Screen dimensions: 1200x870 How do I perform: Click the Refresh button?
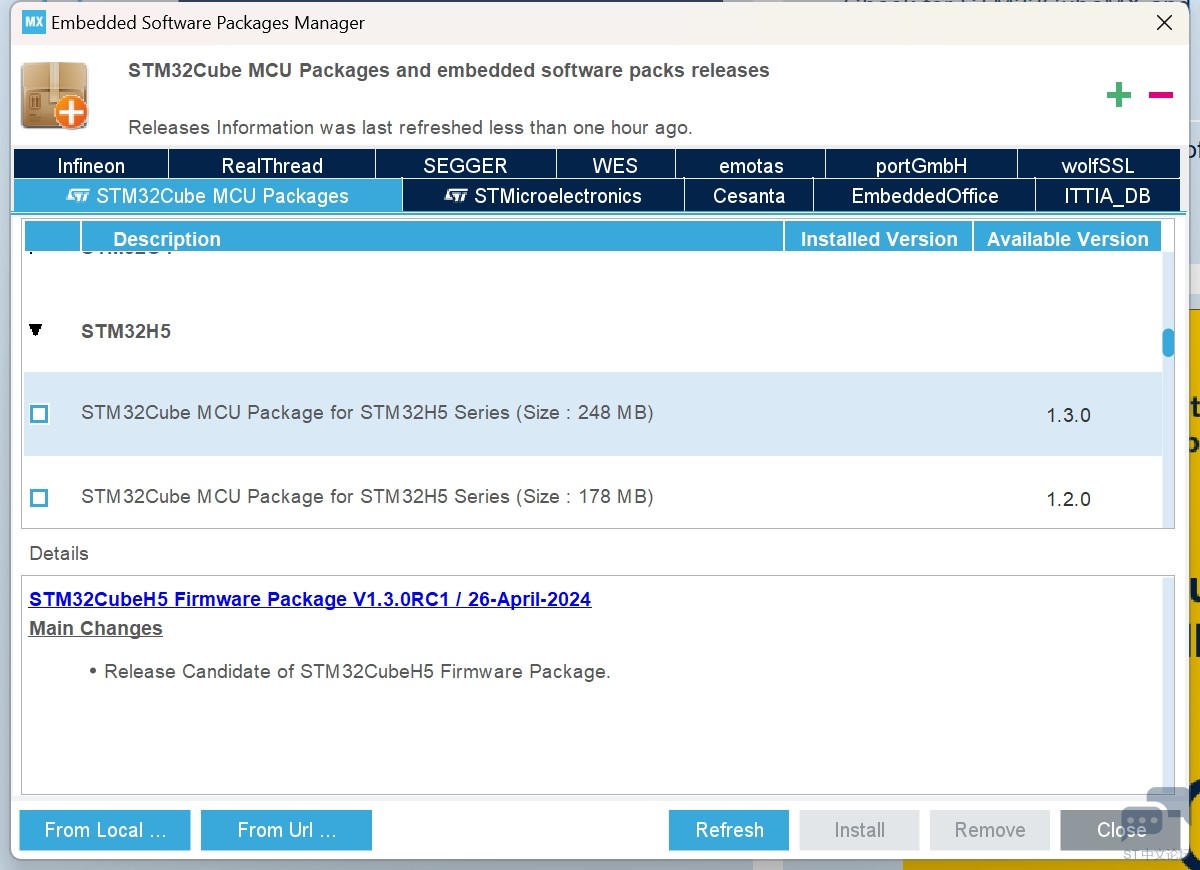[x=729, y=830]
